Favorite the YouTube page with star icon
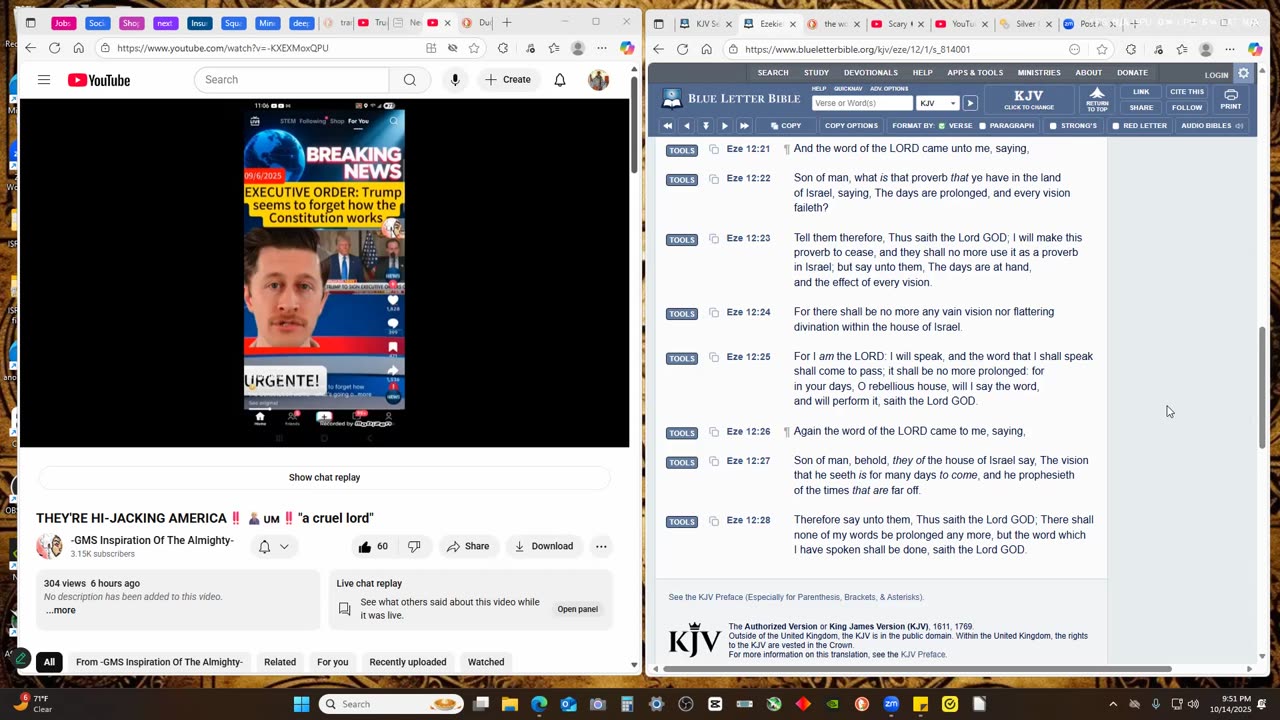This screenshot has width=1280, height=720. pos(474,48)
